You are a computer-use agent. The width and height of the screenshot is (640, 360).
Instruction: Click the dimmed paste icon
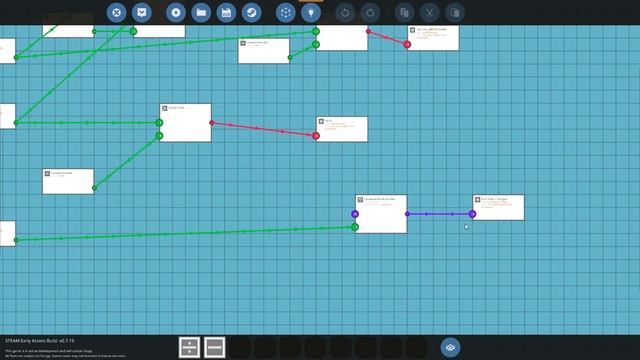(455, 13)
